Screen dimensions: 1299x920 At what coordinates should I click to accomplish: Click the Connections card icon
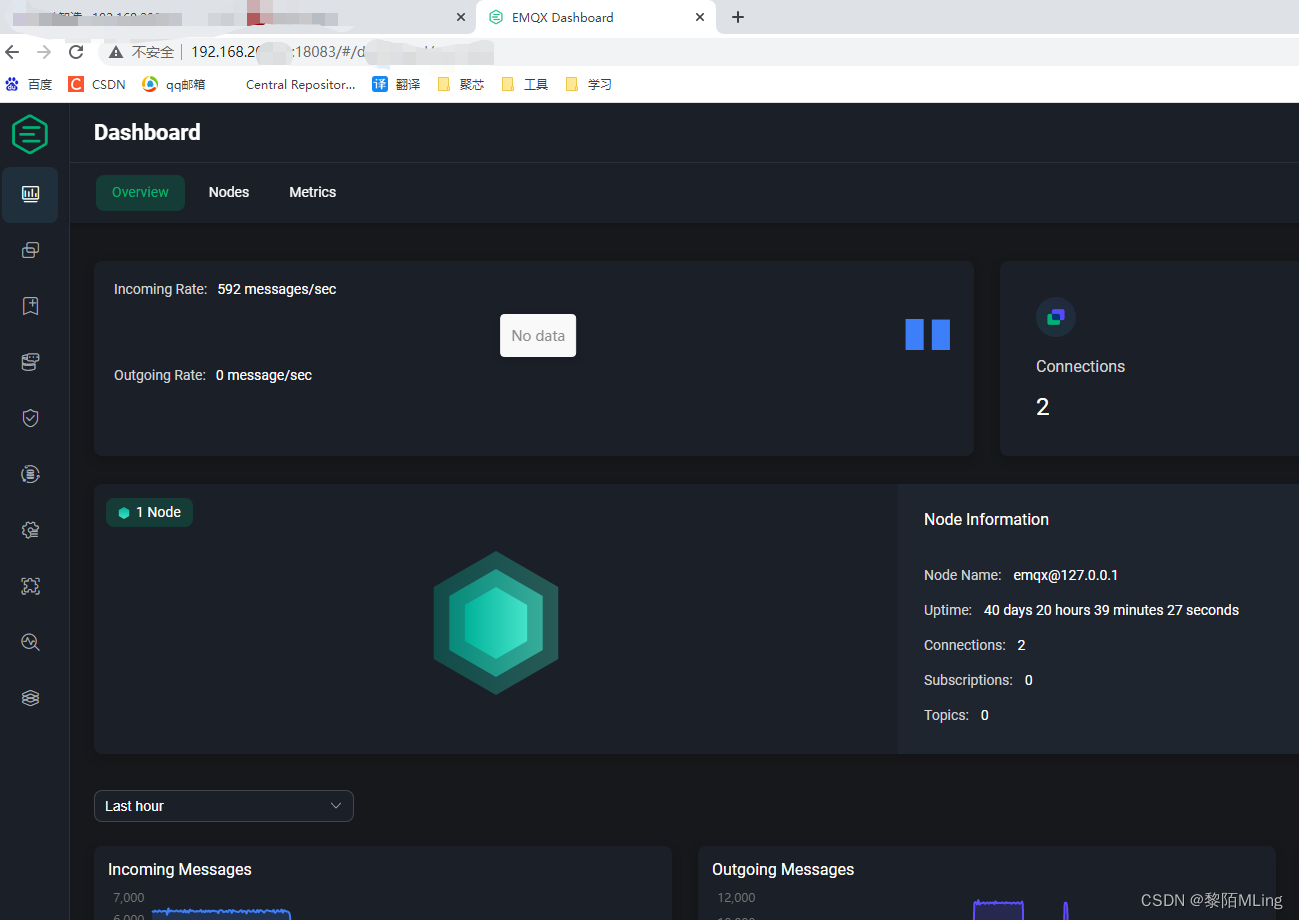coord(1056,317)
